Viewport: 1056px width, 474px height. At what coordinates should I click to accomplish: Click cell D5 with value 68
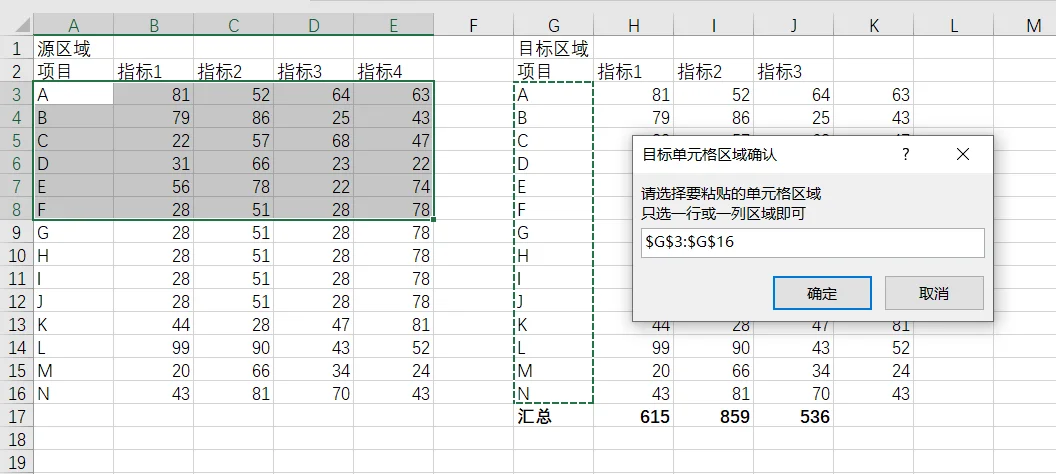[314, 140]
